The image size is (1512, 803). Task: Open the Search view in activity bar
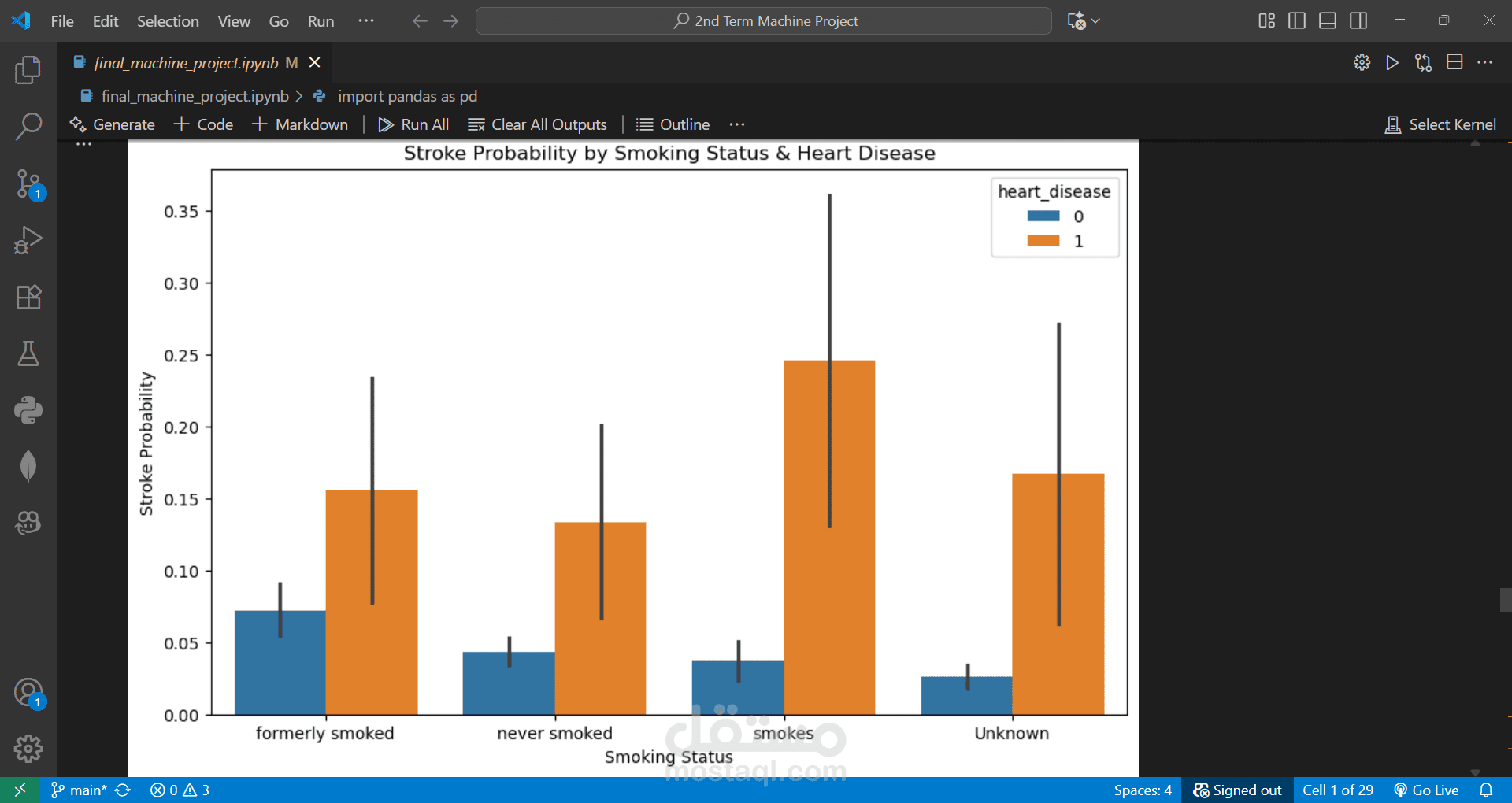28,126
